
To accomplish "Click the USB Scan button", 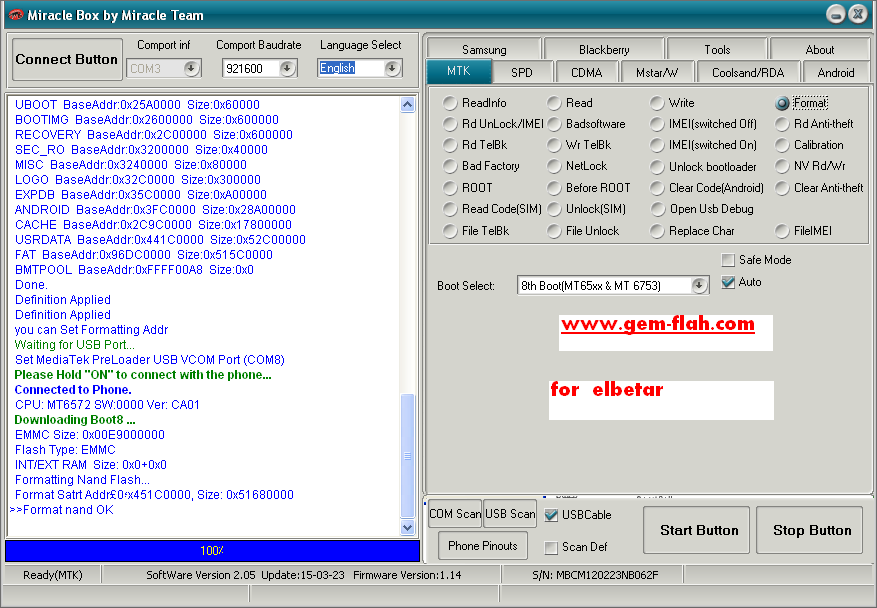I will (x=510, y=513).
